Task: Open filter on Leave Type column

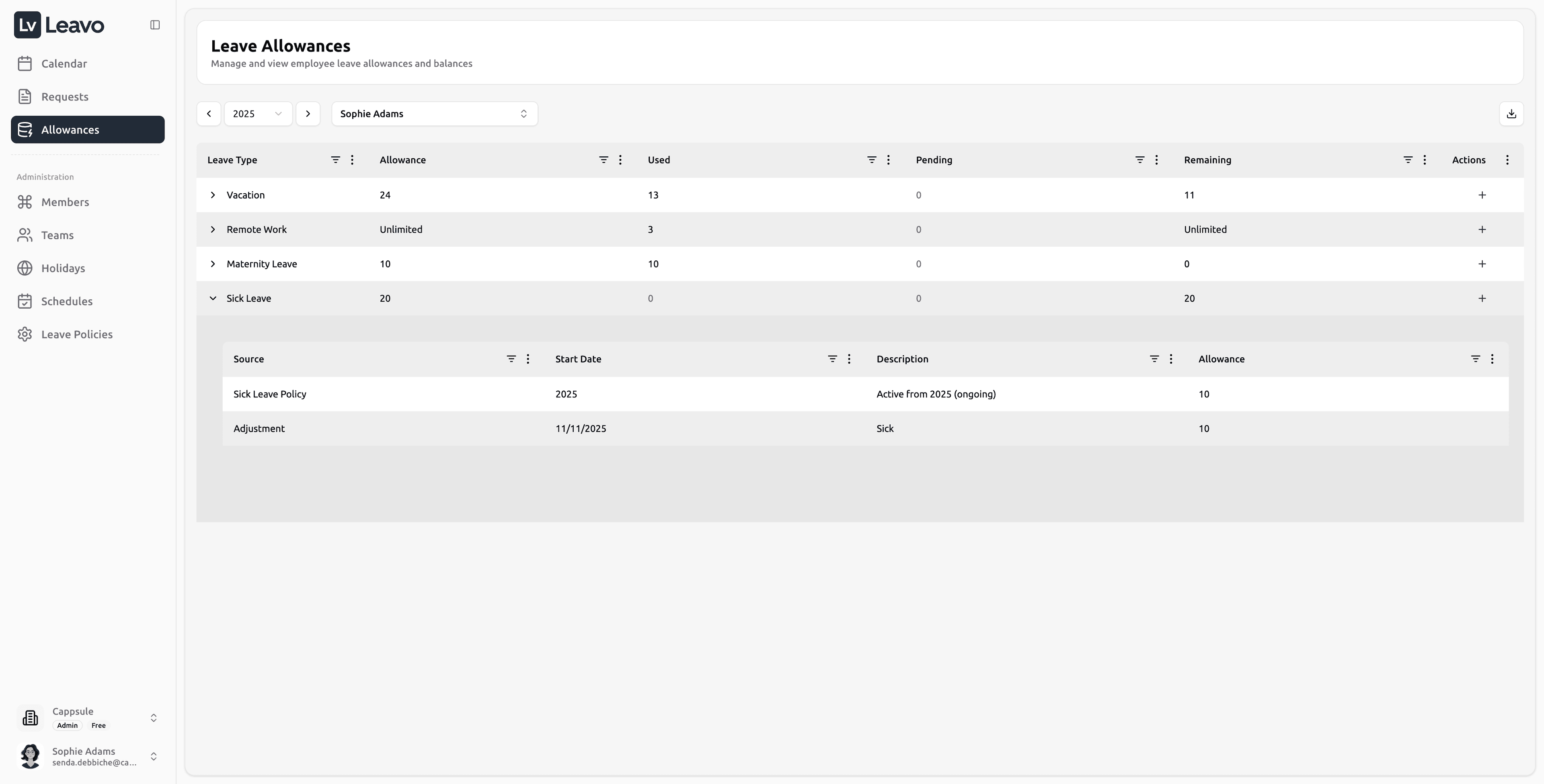Action: pos(335,160)
